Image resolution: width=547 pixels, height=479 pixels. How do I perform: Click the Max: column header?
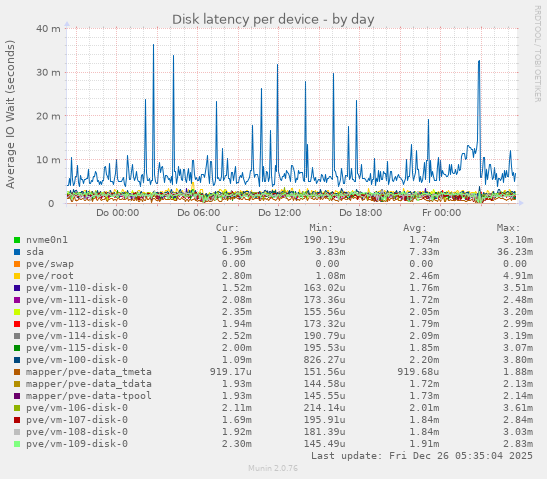pos(508,228)
